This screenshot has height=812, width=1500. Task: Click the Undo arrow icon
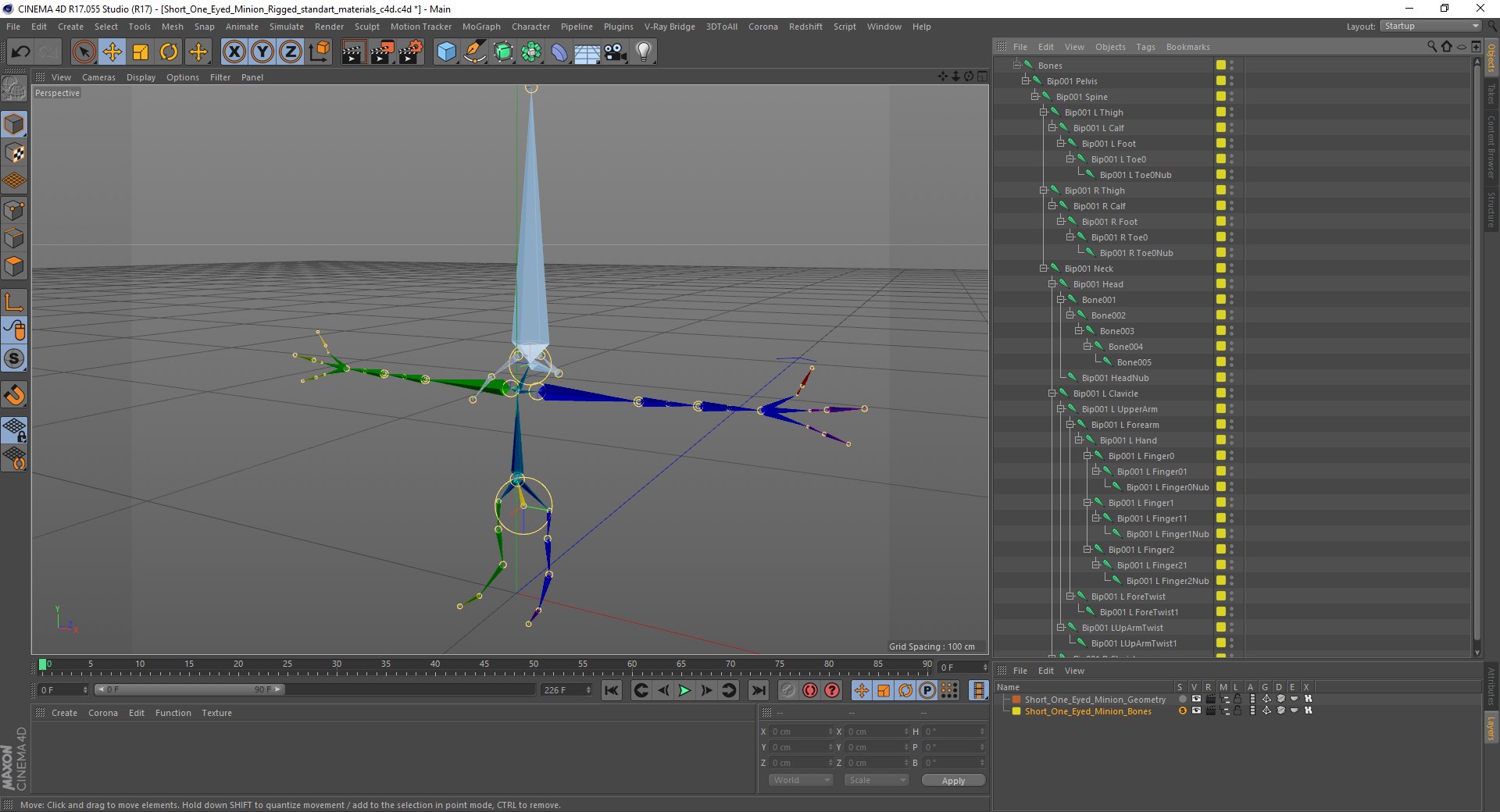(21, 52)
